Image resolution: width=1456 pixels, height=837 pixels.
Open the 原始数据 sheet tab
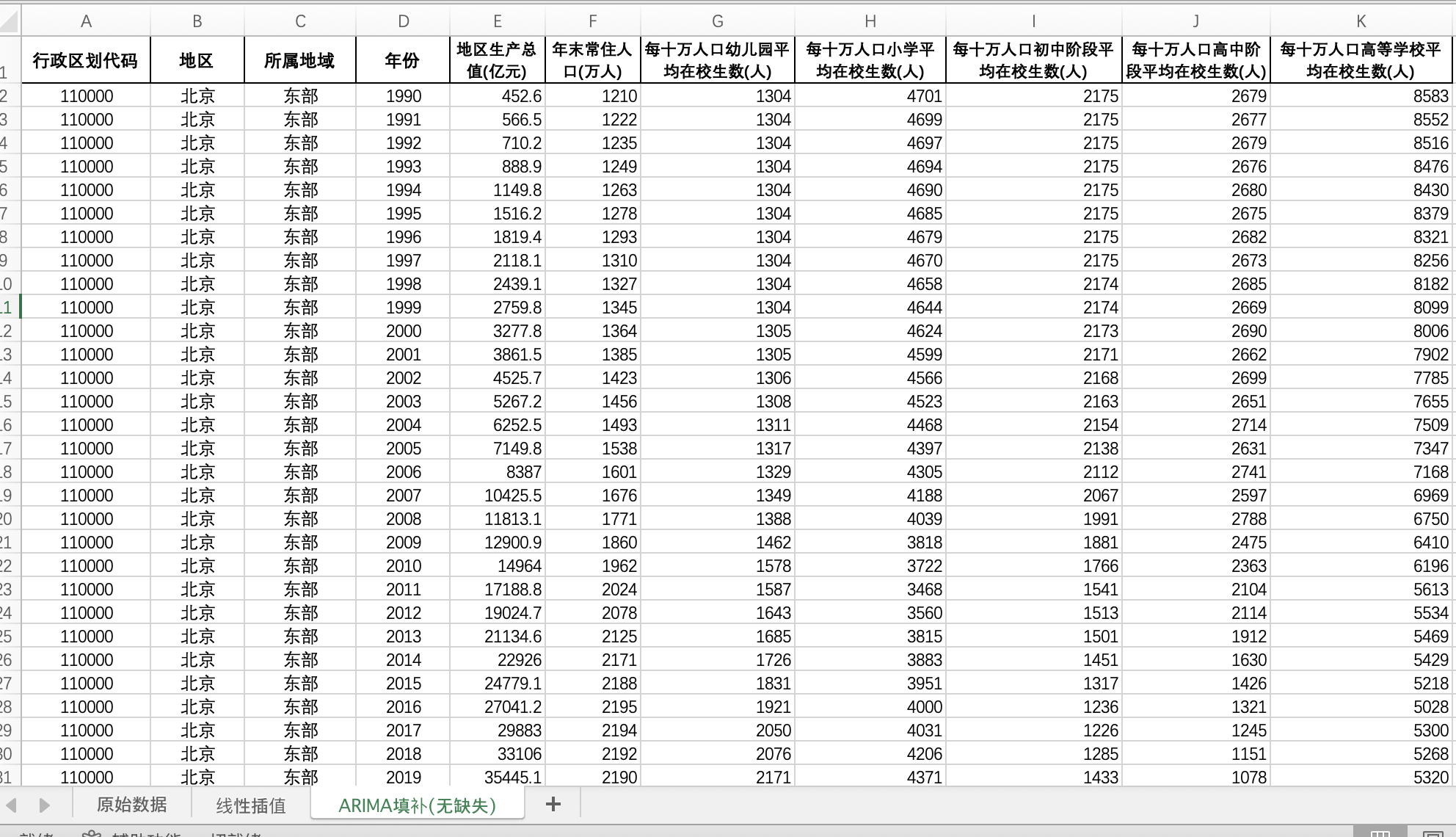click(x=132, y=805)
